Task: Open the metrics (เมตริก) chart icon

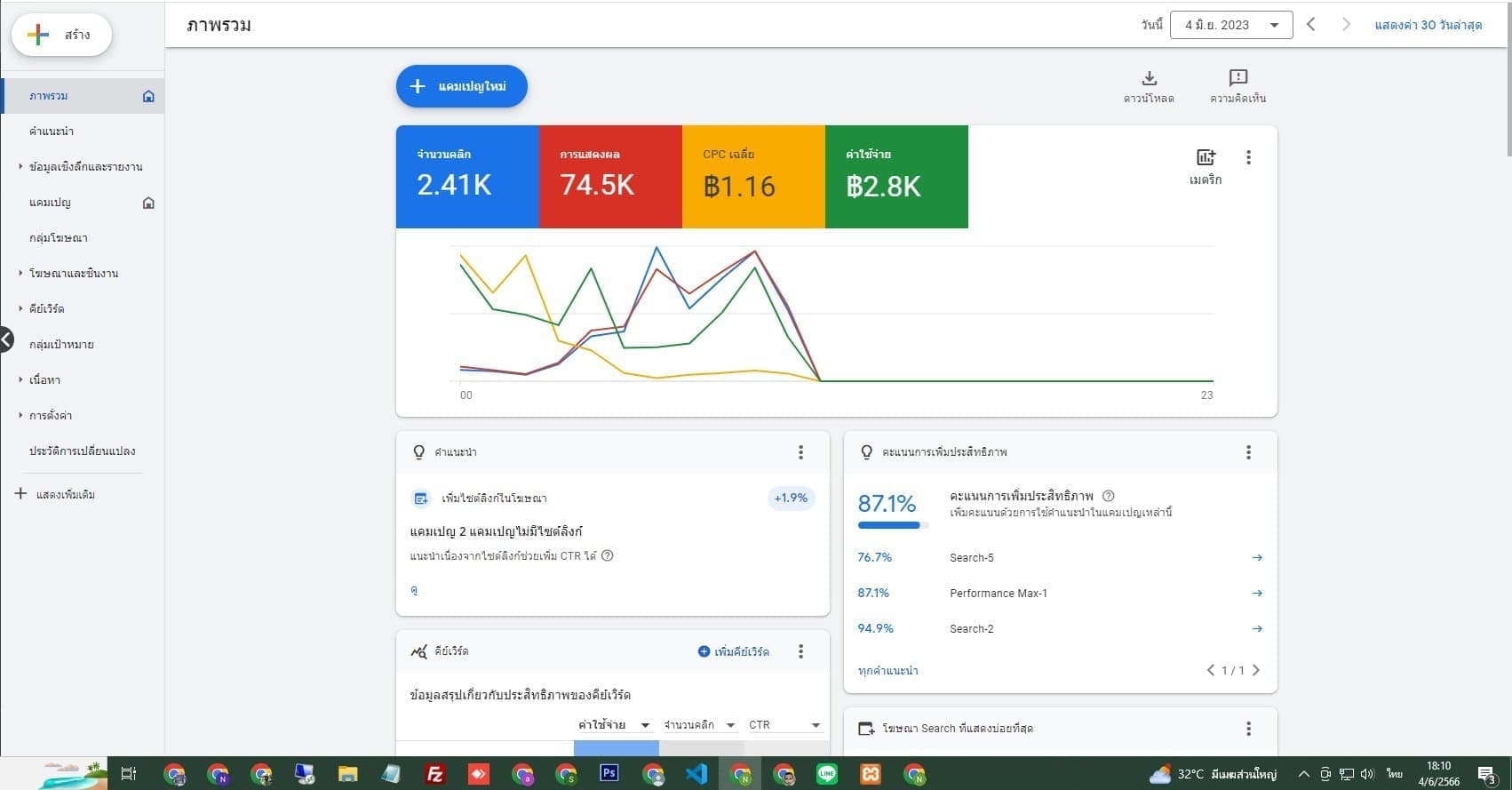Action: 1205,158
